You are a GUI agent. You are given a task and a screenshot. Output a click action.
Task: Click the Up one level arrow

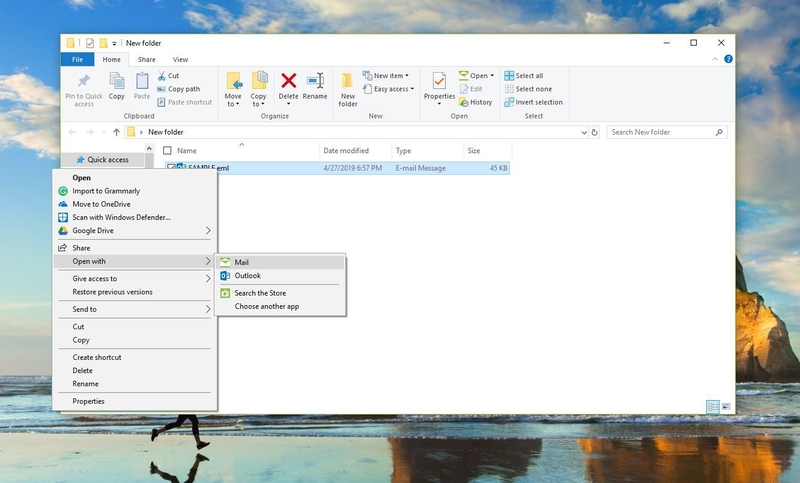[116, 132]
